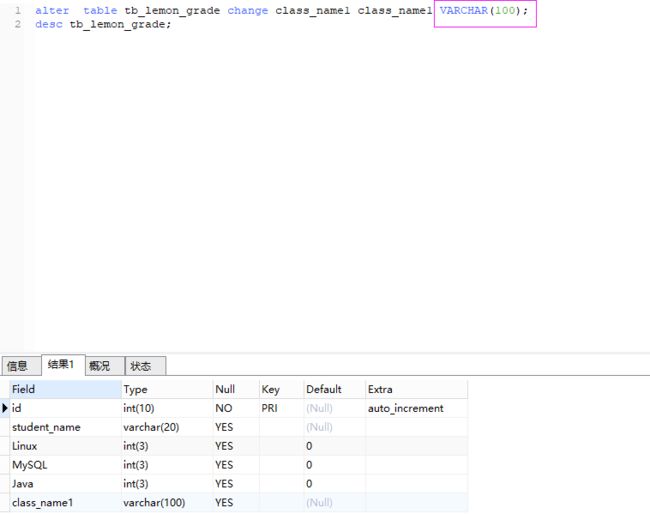Click the Null column header
This screenshot has height=514, width=650.
point(236,390)
